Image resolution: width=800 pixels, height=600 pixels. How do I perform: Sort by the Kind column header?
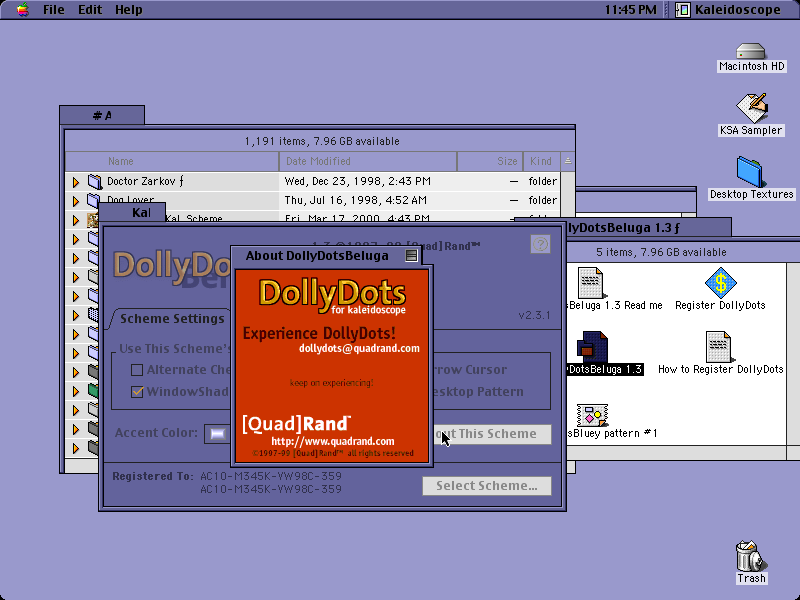click(541, 161)
